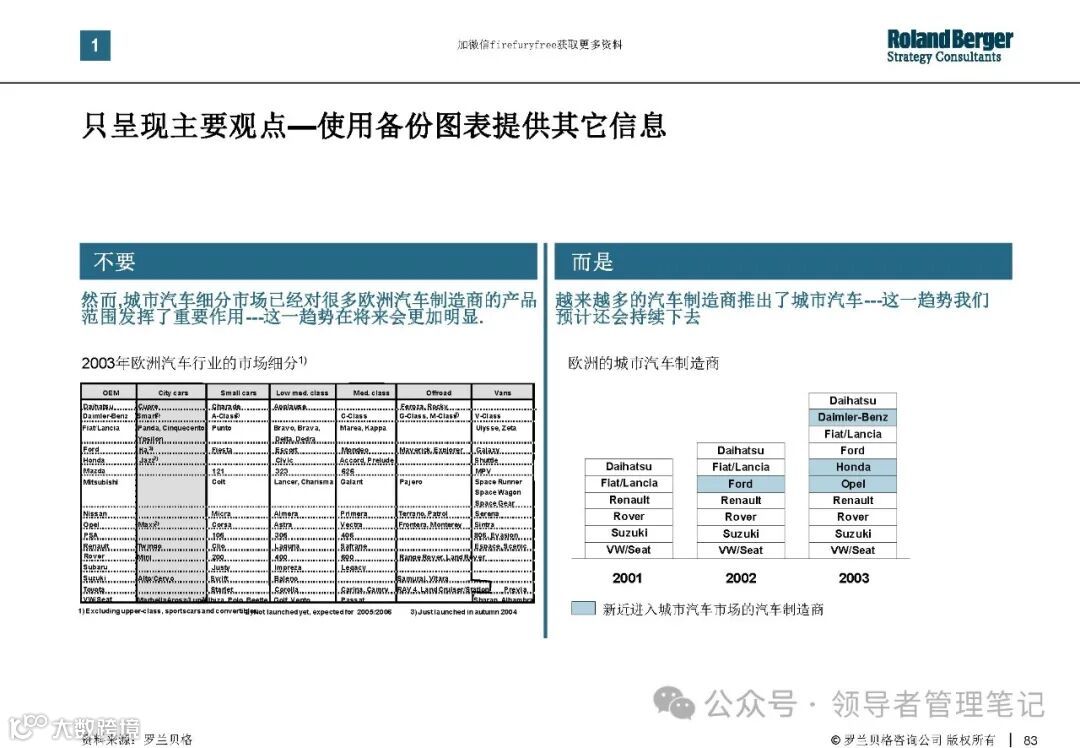Click highlighted "Honda" in the 2003 column
Screen dimensions: 1080x748
853,467
